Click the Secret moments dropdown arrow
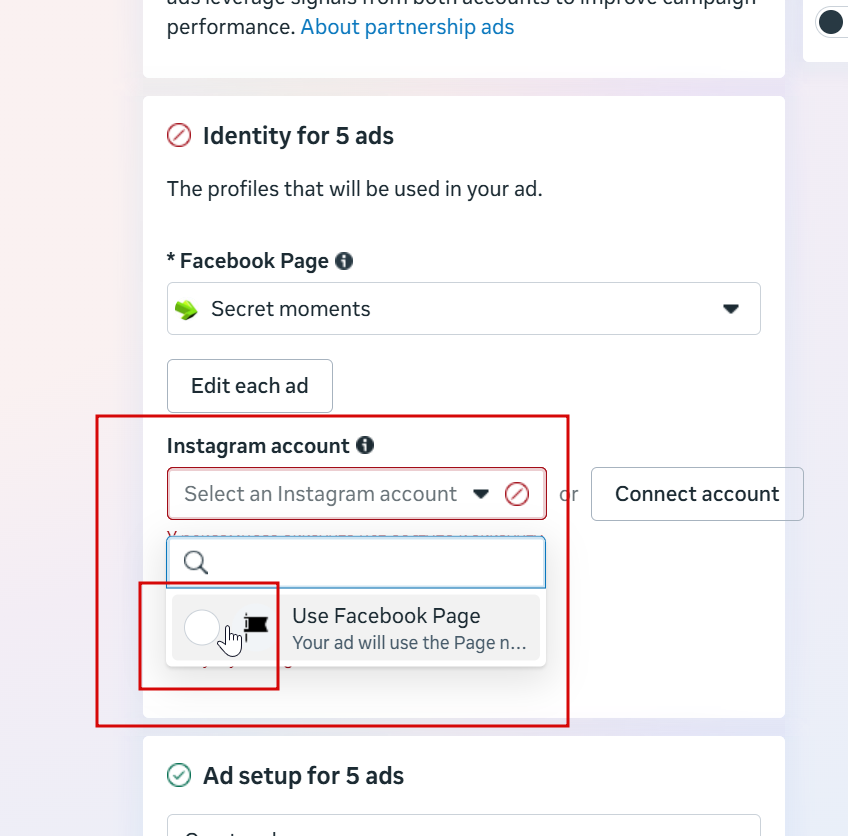 [731, 309]
